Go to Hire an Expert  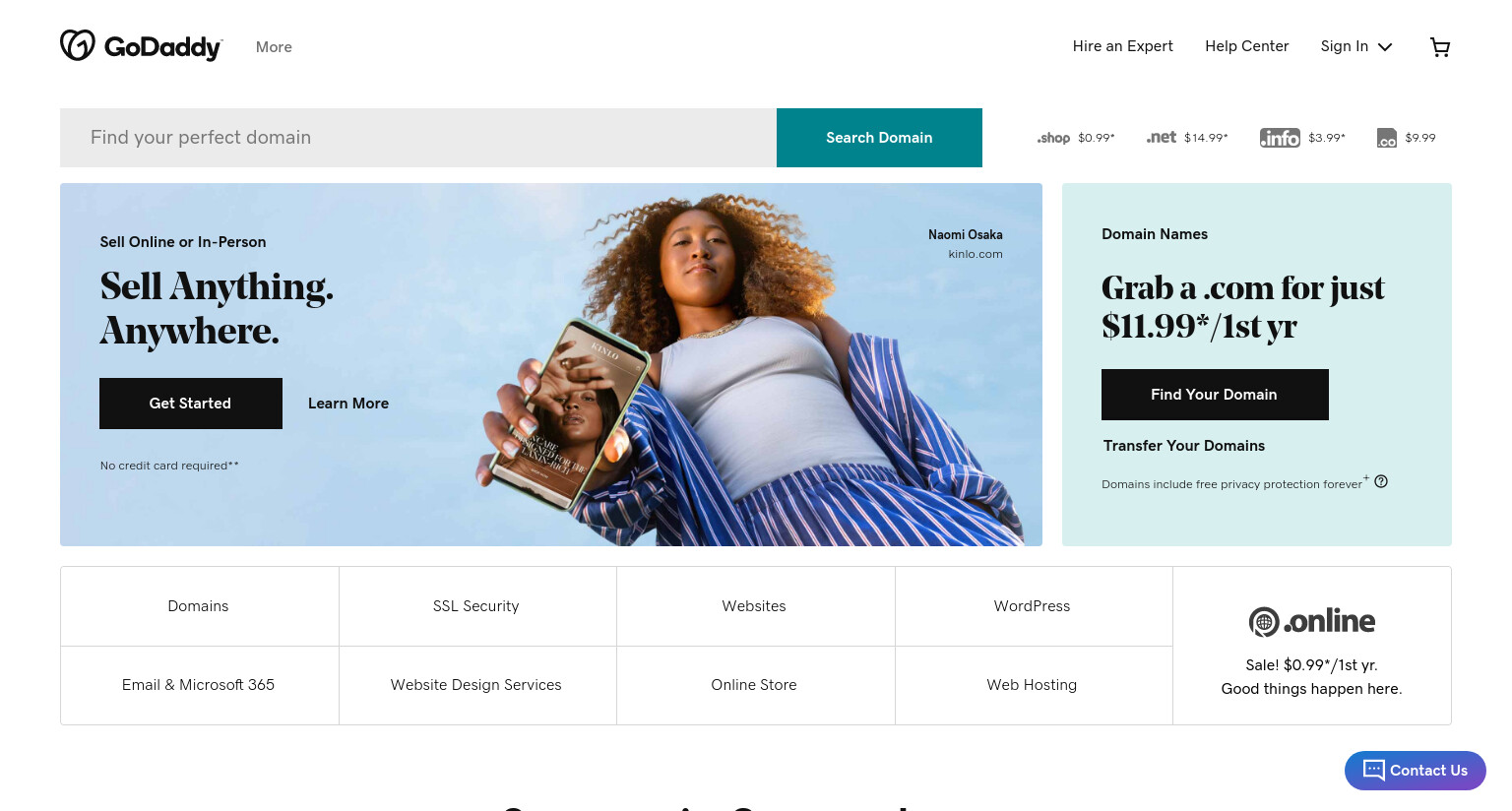click(1123, 46)
